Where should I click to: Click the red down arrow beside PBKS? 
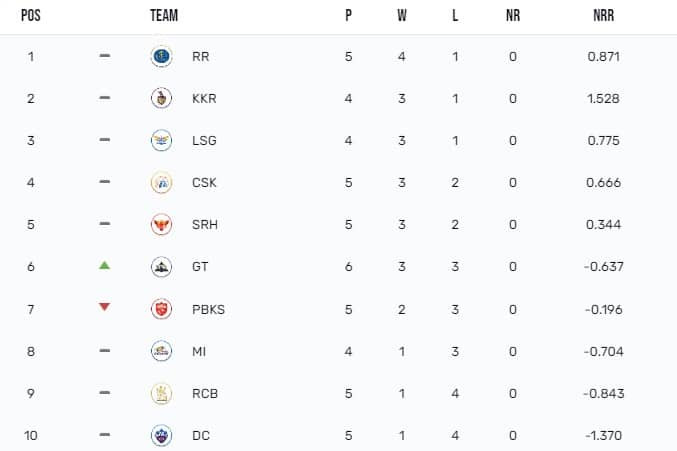pyautogui.click(x=104, y=307)
